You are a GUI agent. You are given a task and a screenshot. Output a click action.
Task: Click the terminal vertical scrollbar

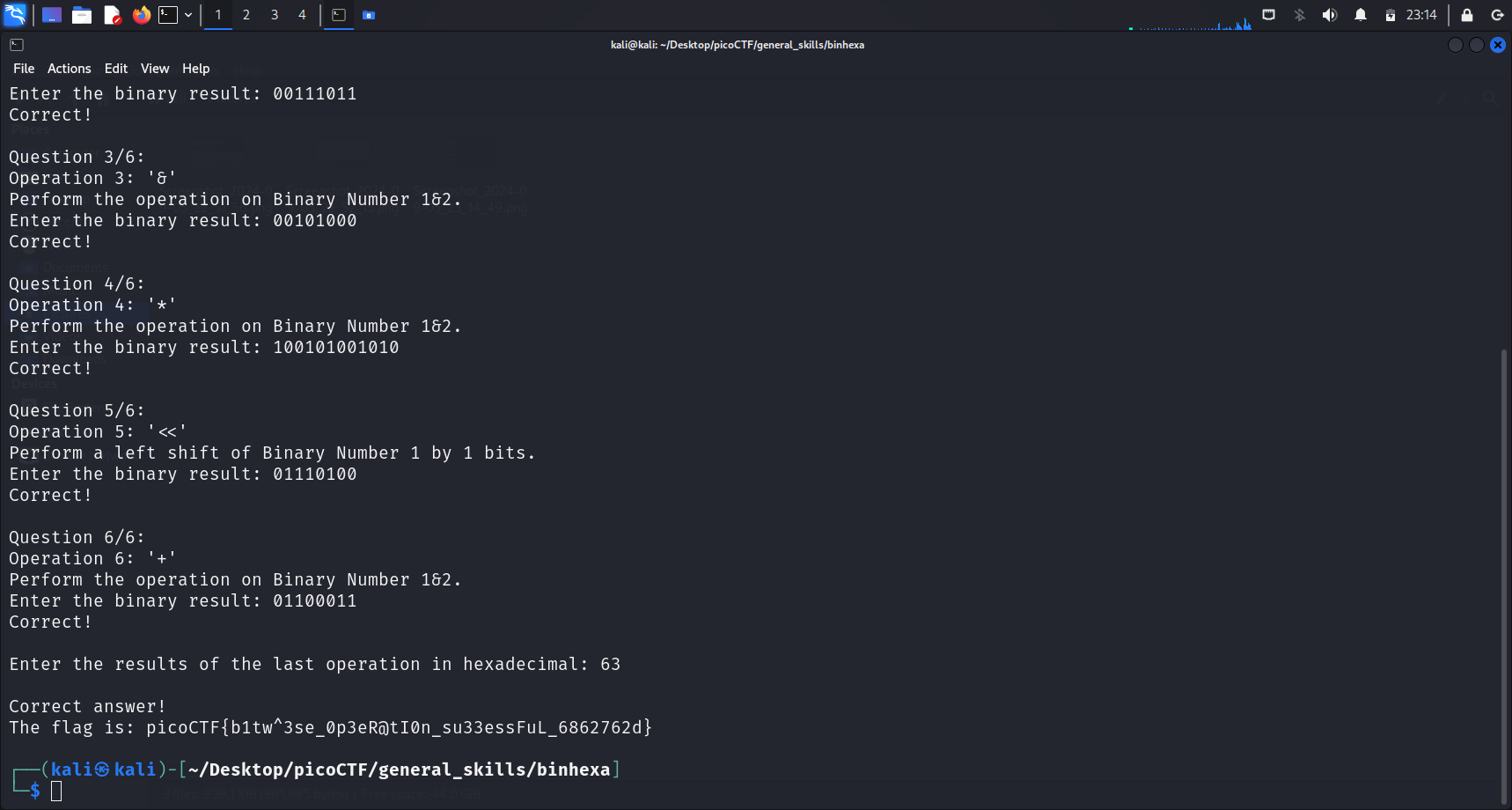pyautogui.click(x=1503, y=572)
